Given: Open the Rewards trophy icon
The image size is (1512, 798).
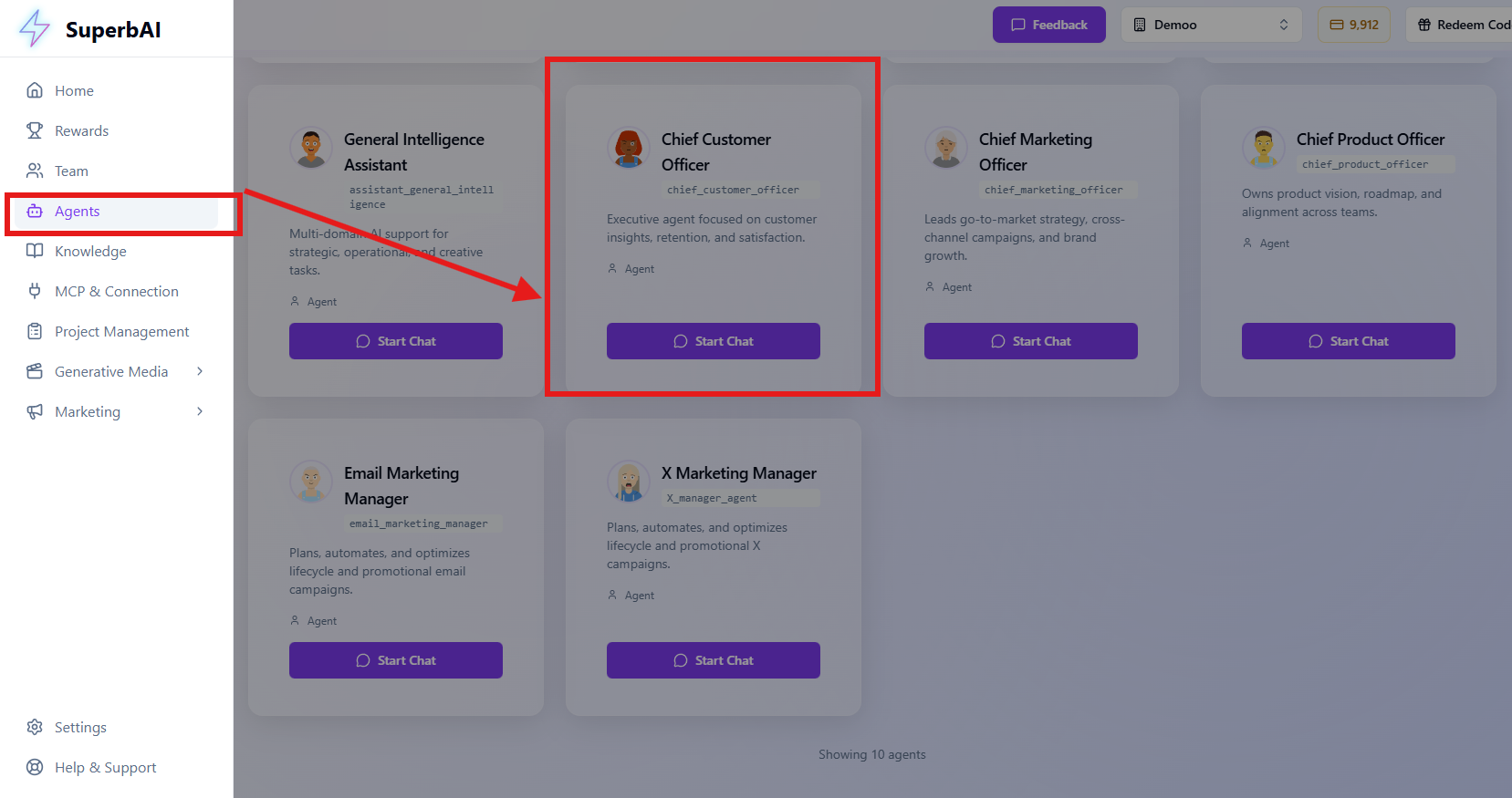Looking at the screenshot, I should click(35, 130).
